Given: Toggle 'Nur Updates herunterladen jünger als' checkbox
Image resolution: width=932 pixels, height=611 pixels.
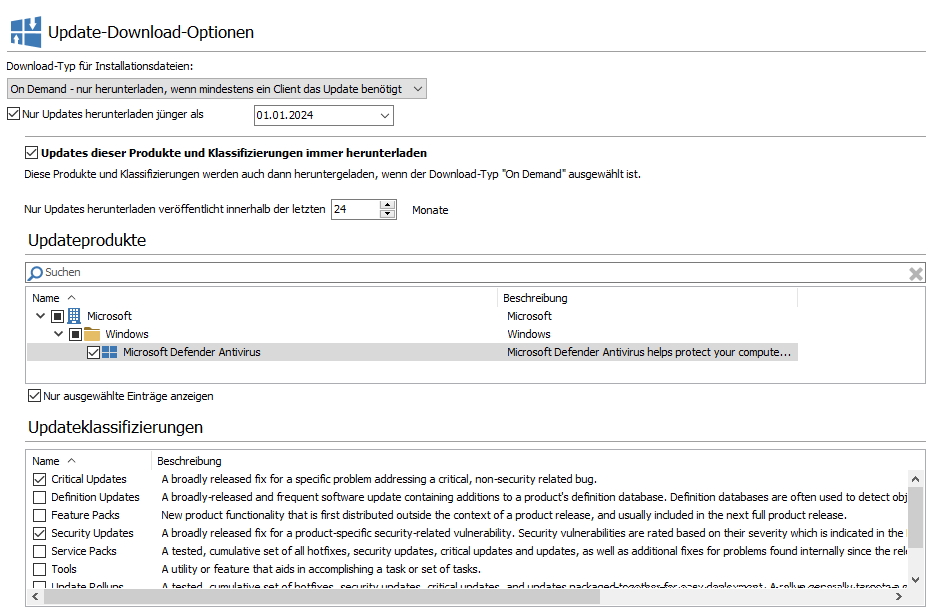Looking at the screenshot, I should [x=13, y=114].
